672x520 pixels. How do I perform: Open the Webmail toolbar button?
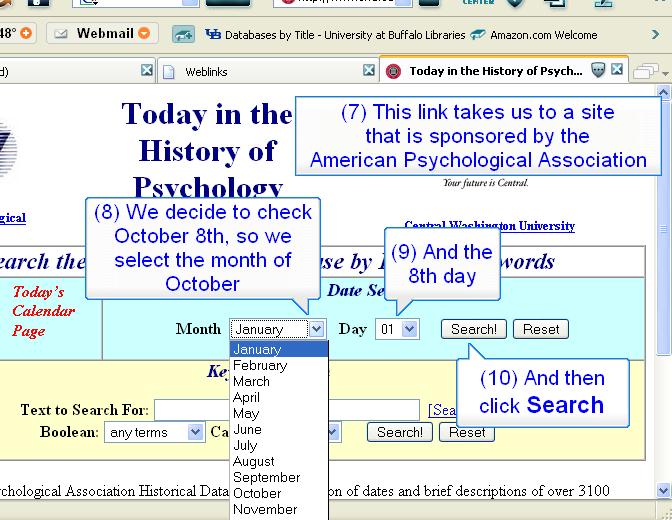[102, 33]
